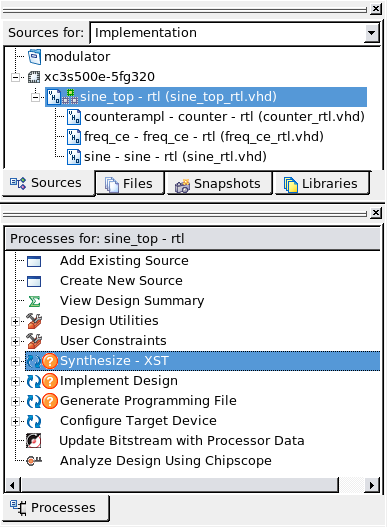The image size is (387, 527).
Task: Click the Configure Target Device arrows icon
Action: point(34,421)
